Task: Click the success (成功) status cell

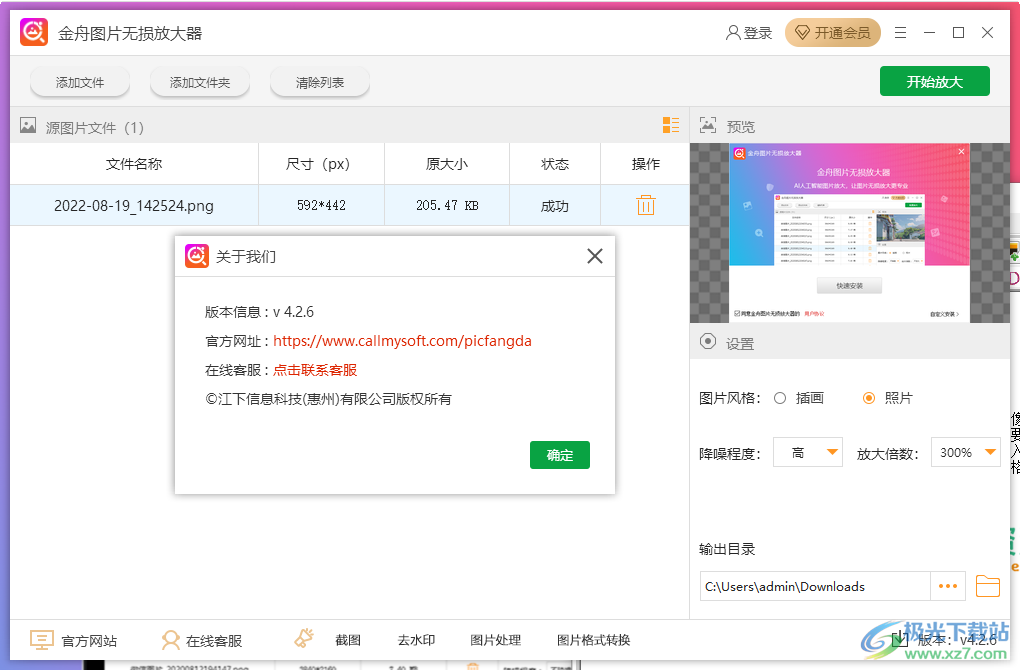Action: (555, 206)
